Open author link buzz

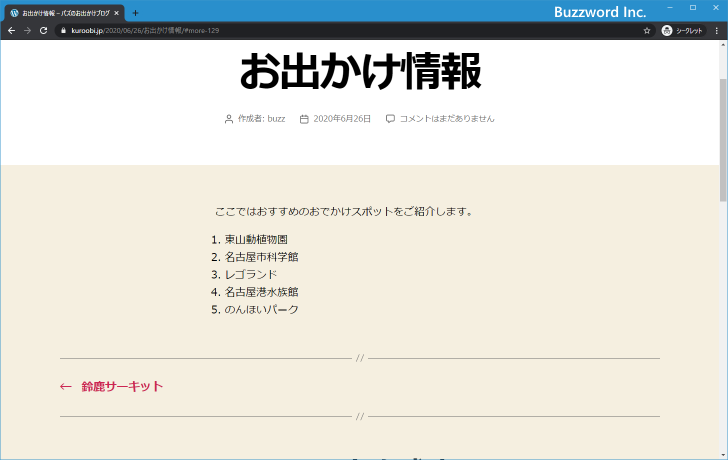[276, 119]
